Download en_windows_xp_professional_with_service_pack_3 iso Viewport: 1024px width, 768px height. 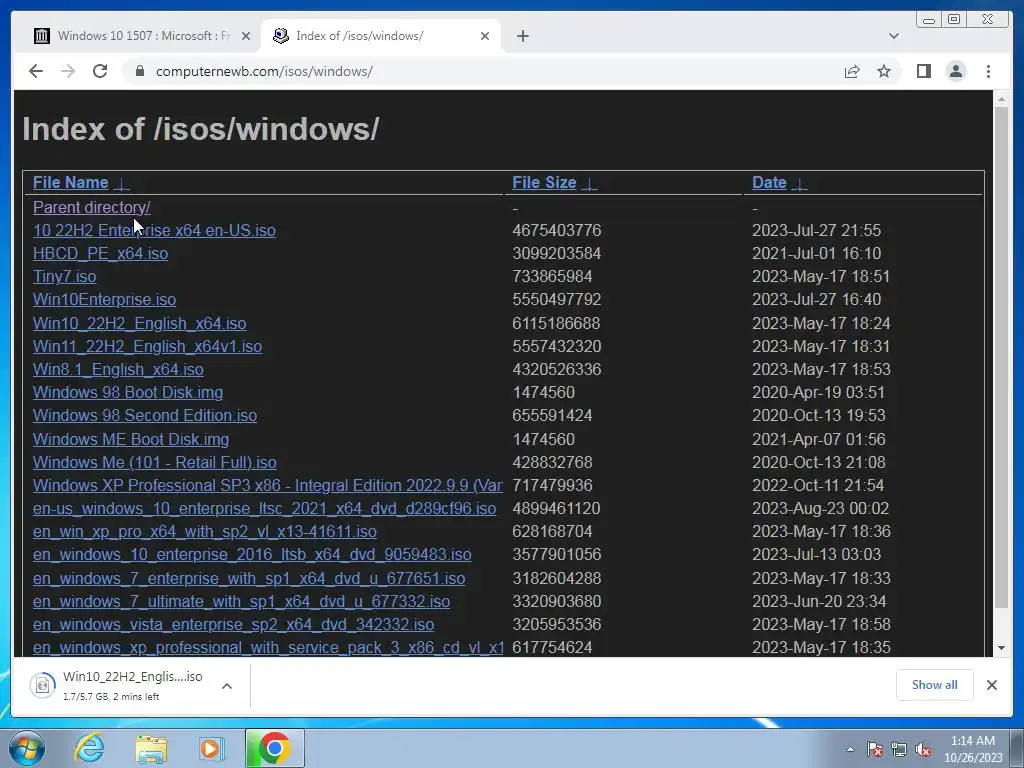[268, 647]
